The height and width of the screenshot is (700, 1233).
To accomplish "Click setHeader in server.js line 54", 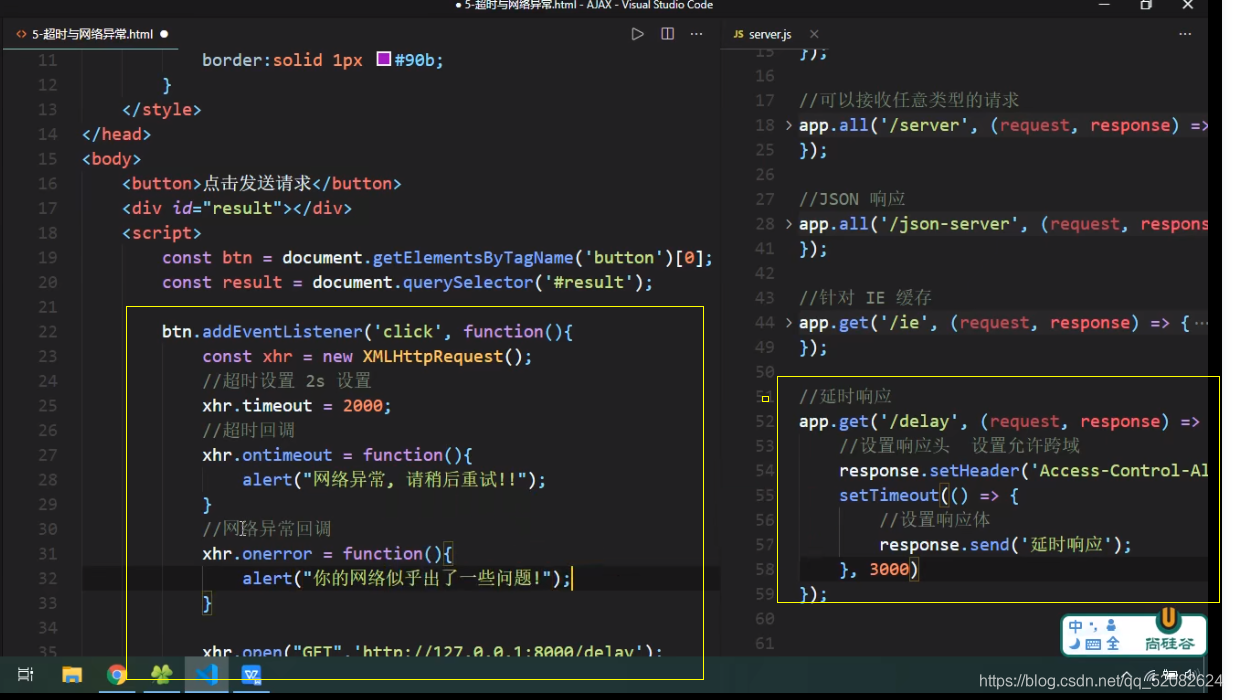I will tap(974, 471).
